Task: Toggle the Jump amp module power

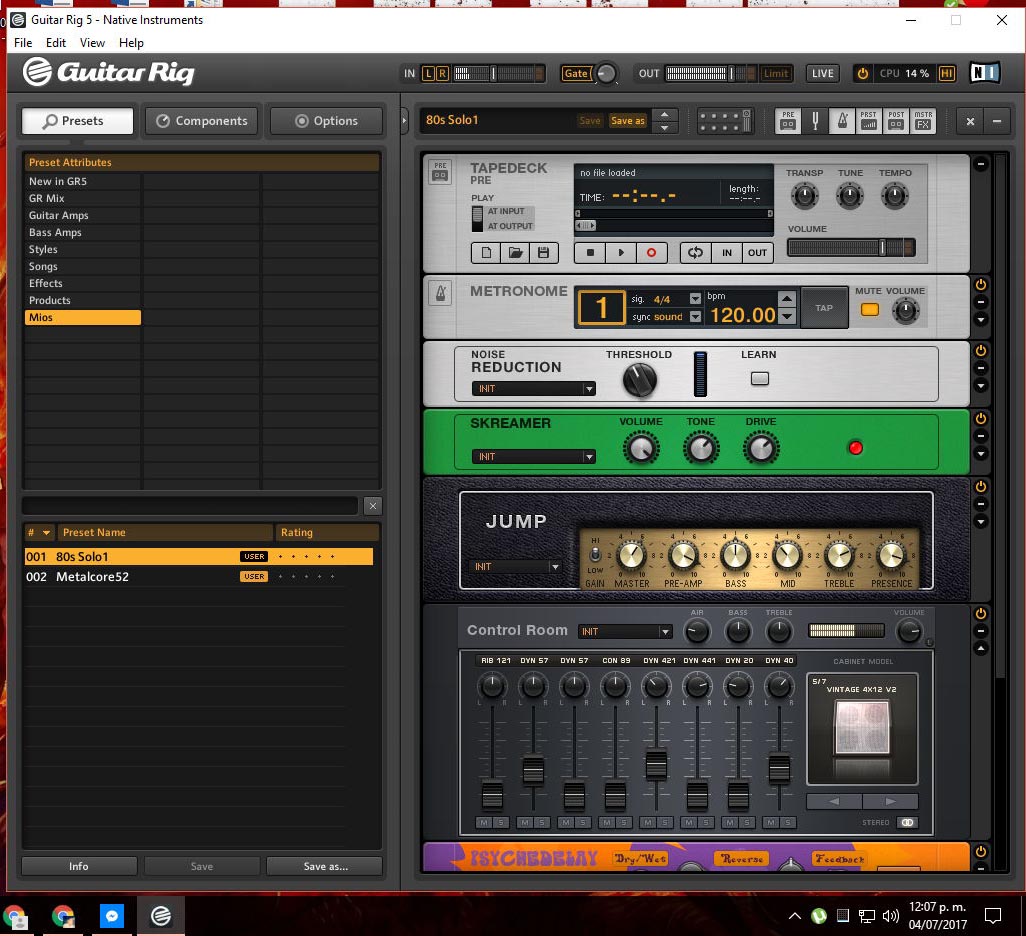Action: pyautogui.click(x=981, y=486)
